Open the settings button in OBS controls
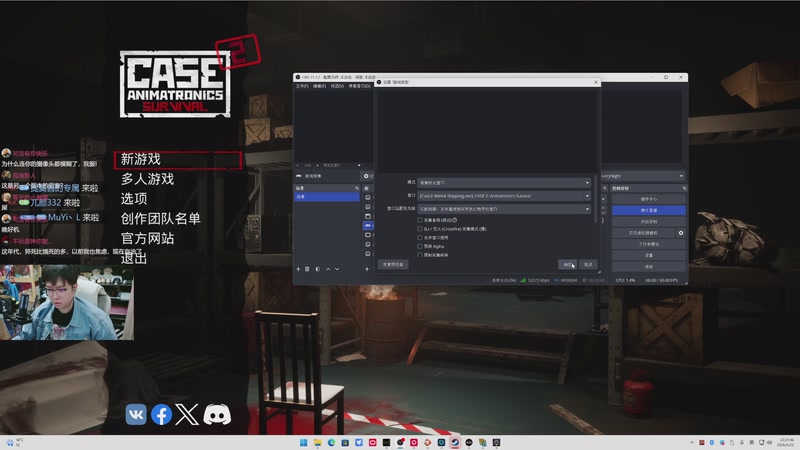Image resolution: width=800 pixels, height=450 pixels. pos(648,255)
